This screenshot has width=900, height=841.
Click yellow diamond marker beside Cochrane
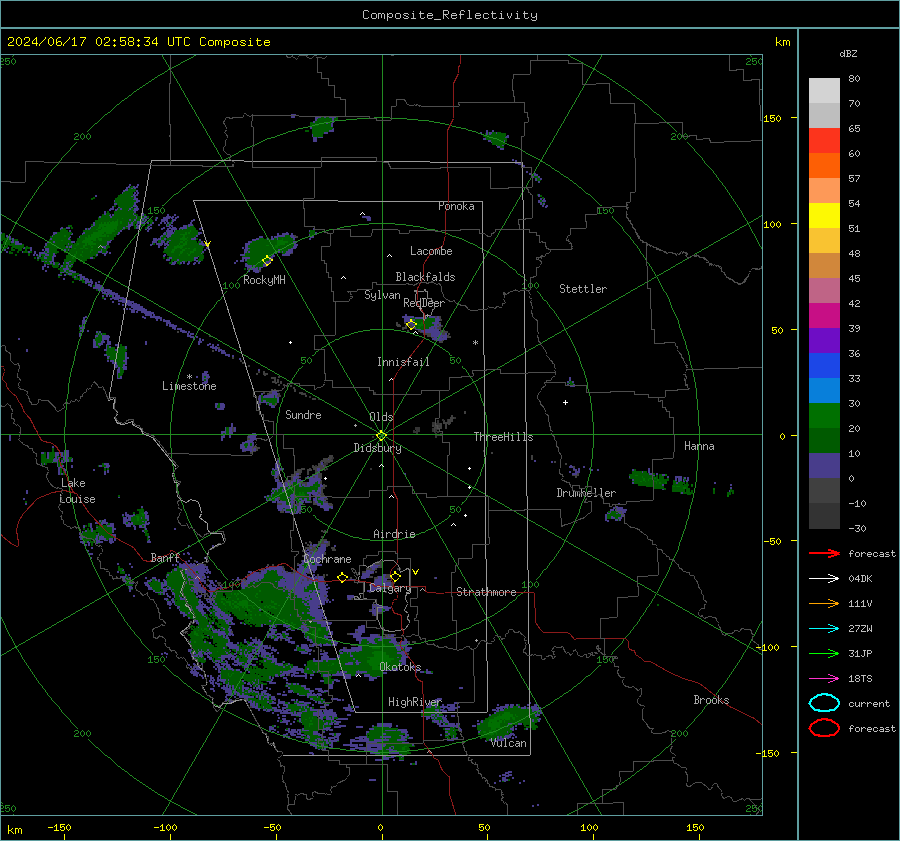342,578
